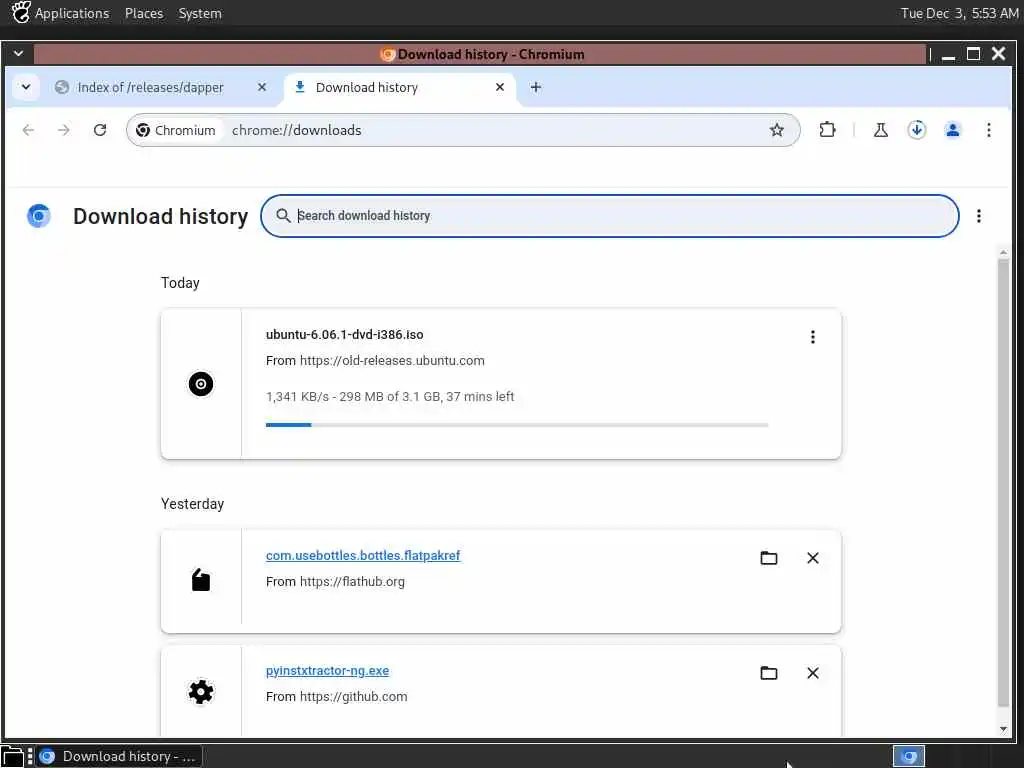Click the flatpakref file type icon
This screenshot has width=1024, height=768.
click(200, 580)
